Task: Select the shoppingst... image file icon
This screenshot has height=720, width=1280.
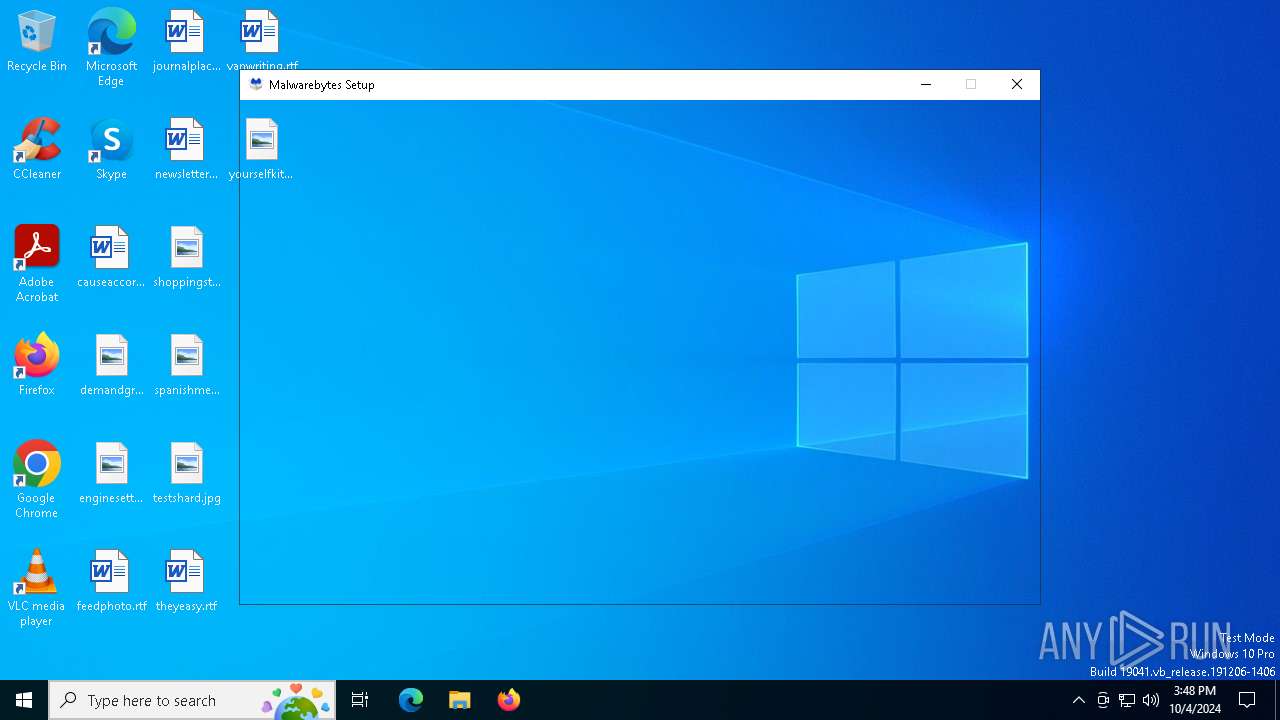Action: [186, 257]
